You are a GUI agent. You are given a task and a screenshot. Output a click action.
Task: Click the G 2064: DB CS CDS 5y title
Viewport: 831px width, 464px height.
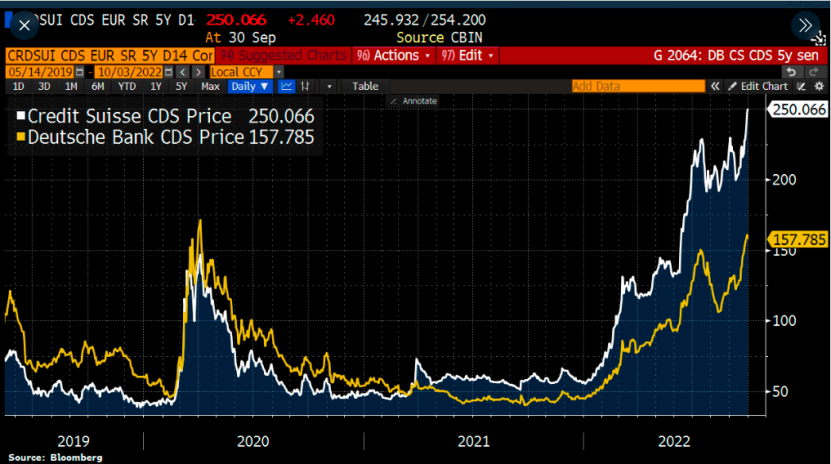pos(736,56)
